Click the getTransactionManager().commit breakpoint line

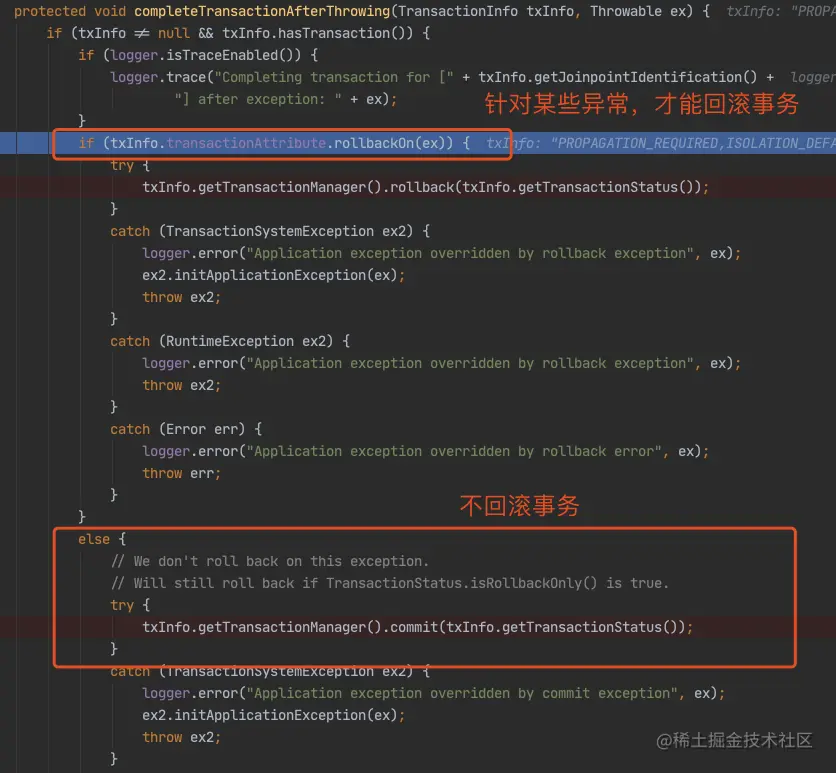(x=417, y=627)
